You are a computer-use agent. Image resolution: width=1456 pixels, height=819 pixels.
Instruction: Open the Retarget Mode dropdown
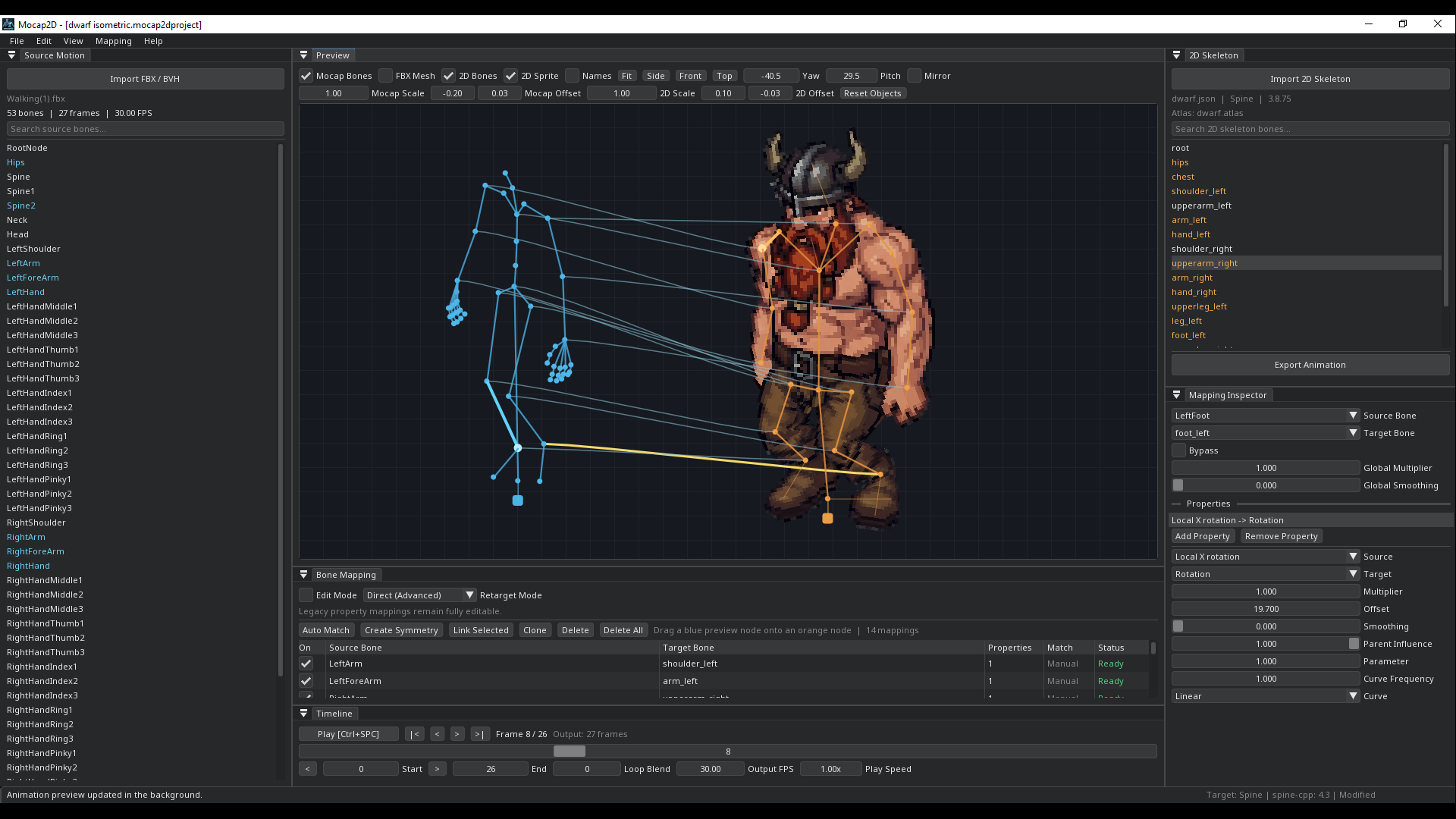(419, 595)
